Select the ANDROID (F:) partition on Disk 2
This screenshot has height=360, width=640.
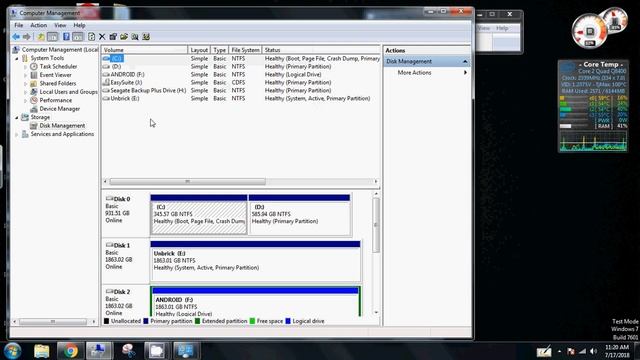[x=256, y=302]
